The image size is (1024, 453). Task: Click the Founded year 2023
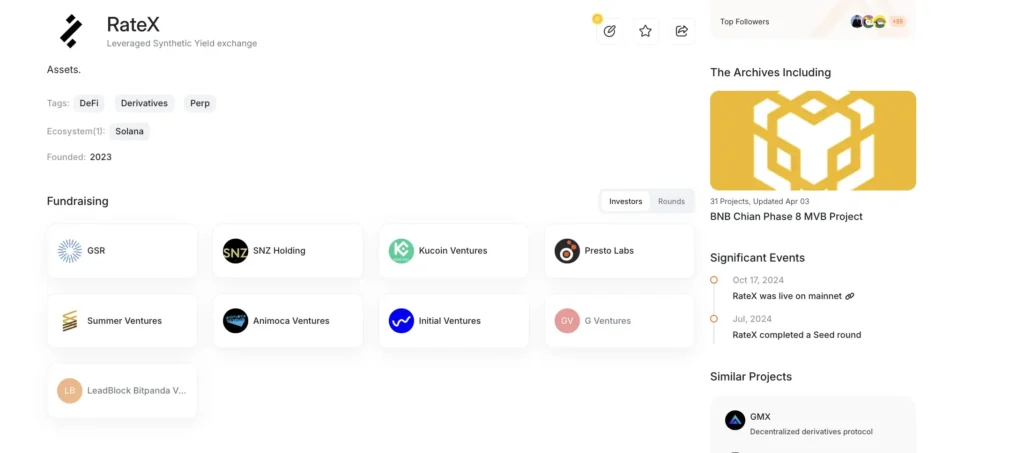(101, 157)
